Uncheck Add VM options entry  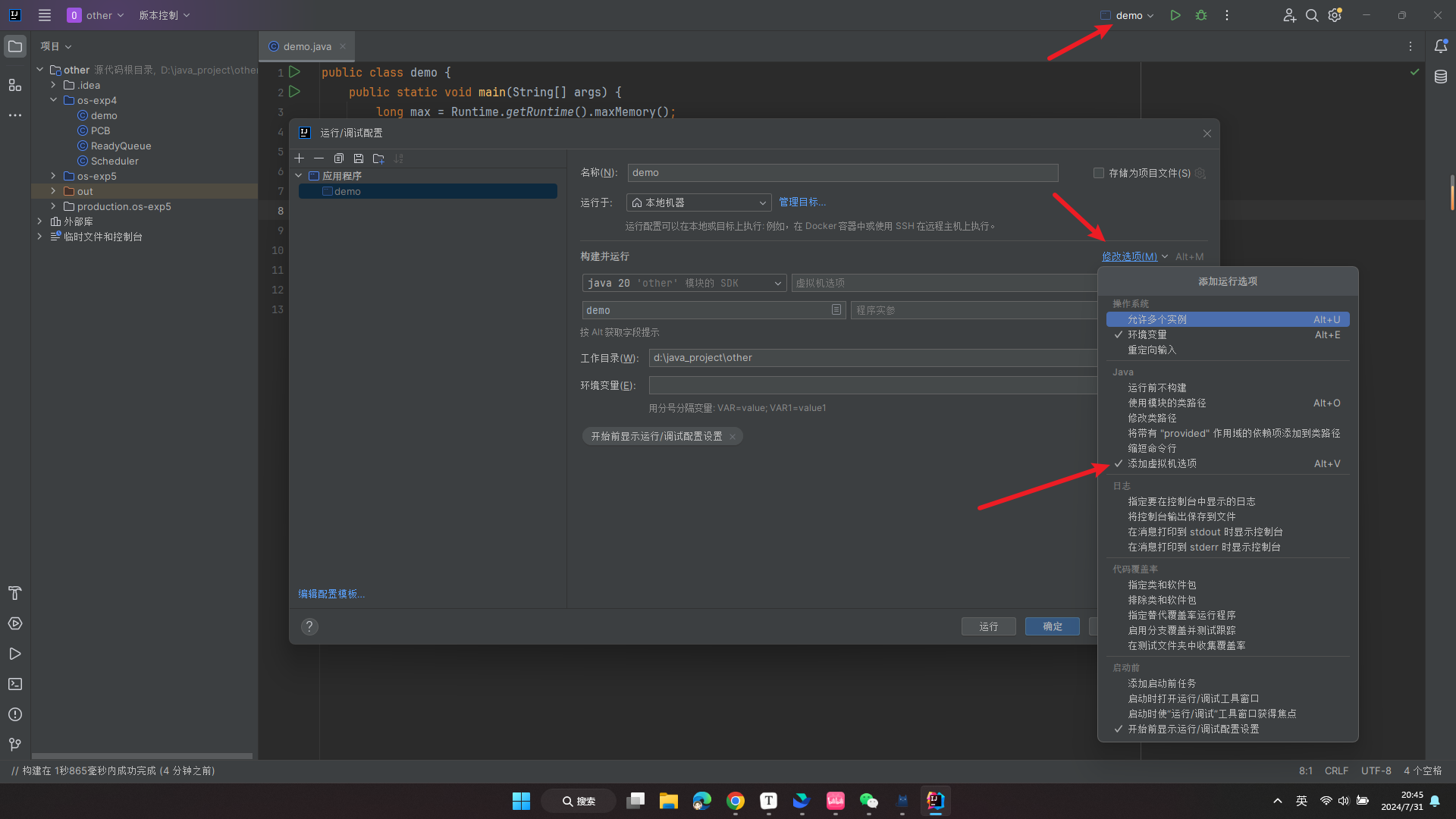click(1228, 463)
